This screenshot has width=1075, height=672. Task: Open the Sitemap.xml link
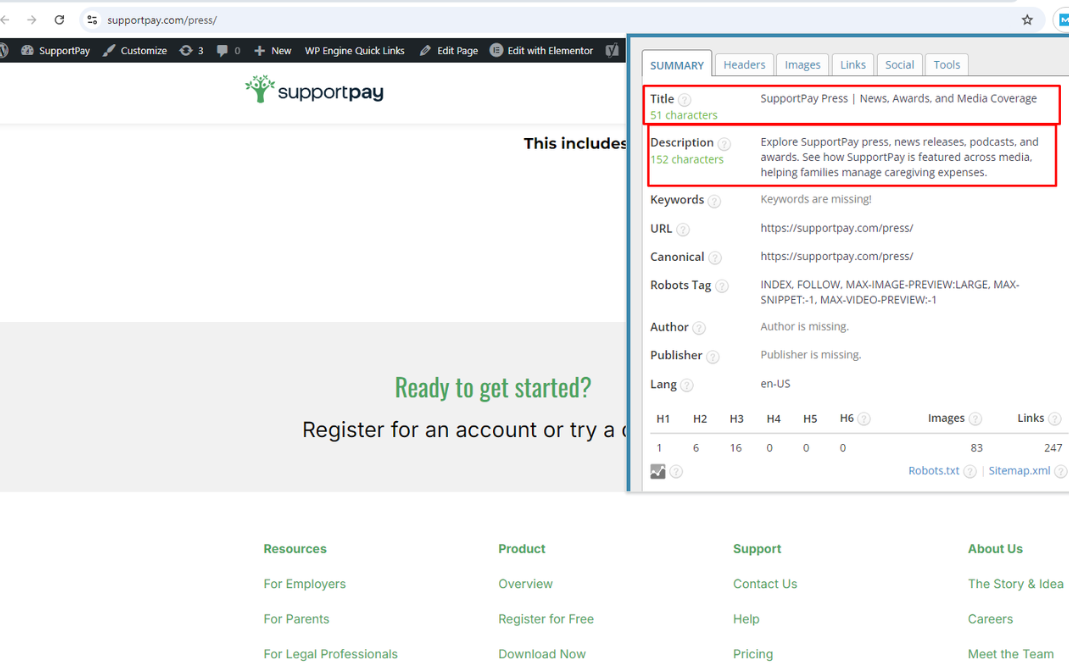pyautogui.click(x=1019, y=471)
